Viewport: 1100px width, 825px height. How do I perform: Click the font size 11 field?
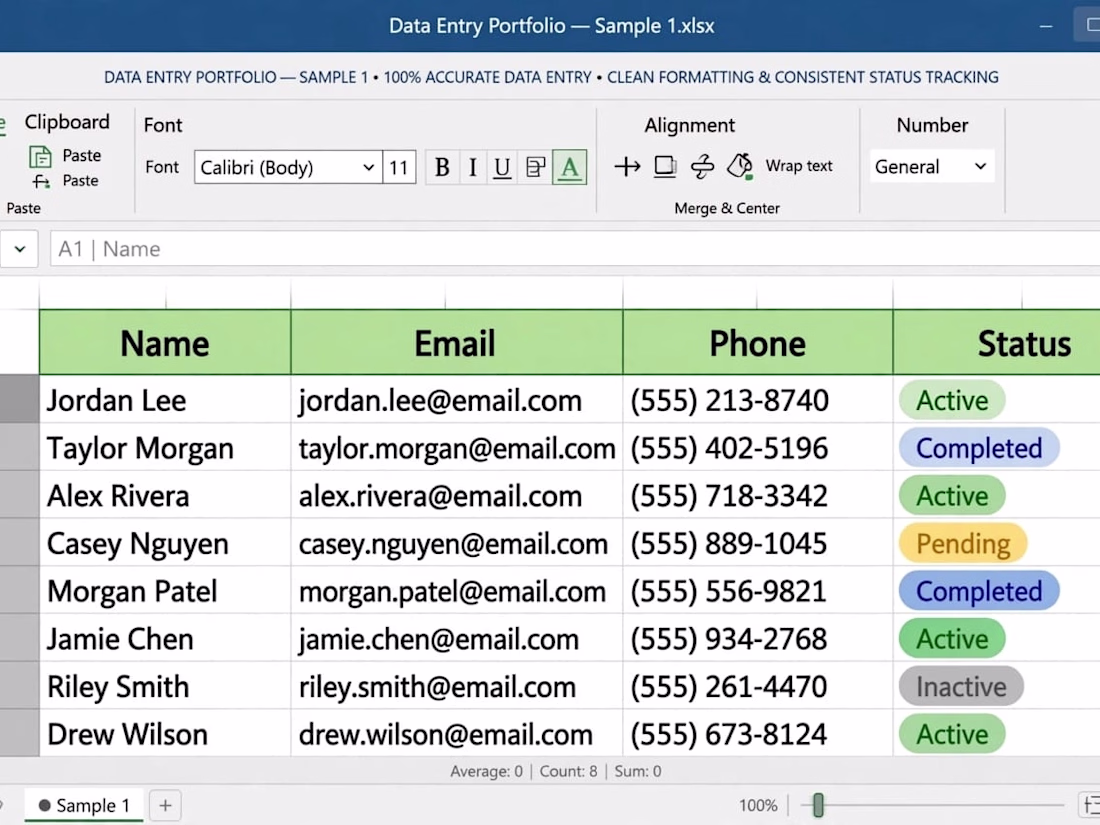[x=399, y=167]
